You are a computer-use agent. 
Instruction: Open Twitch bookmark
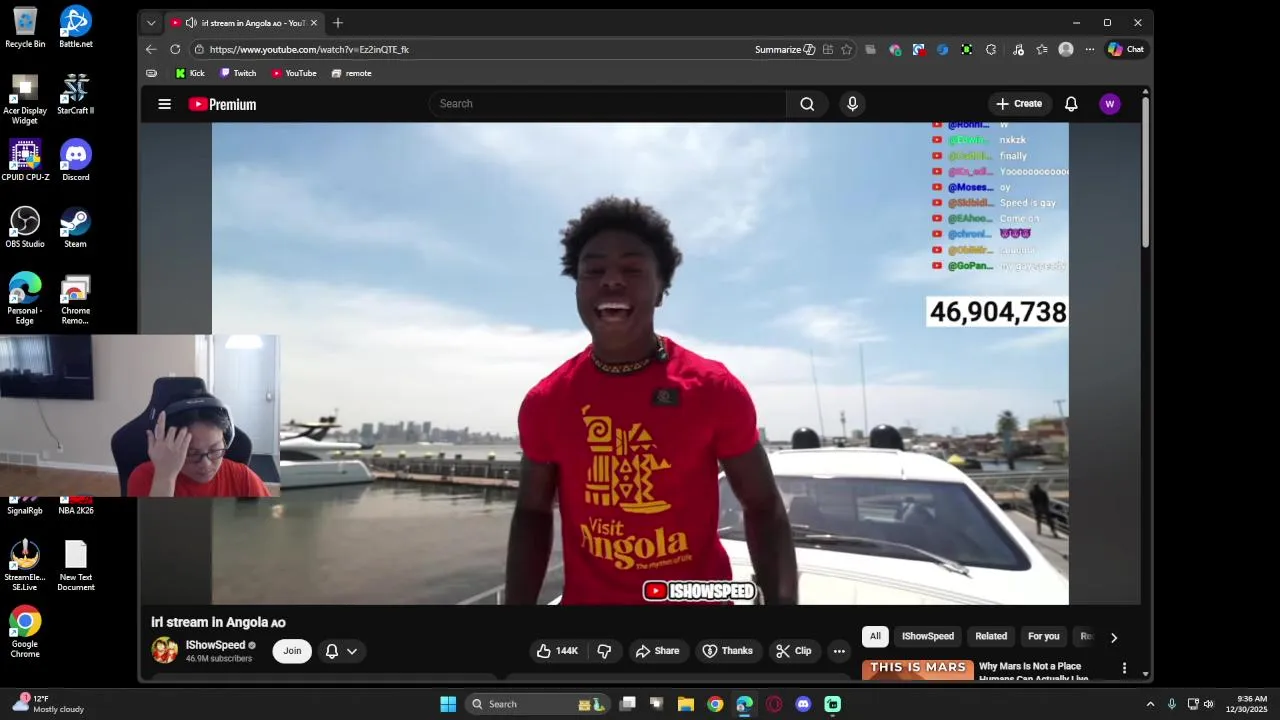tap(238, 73)
